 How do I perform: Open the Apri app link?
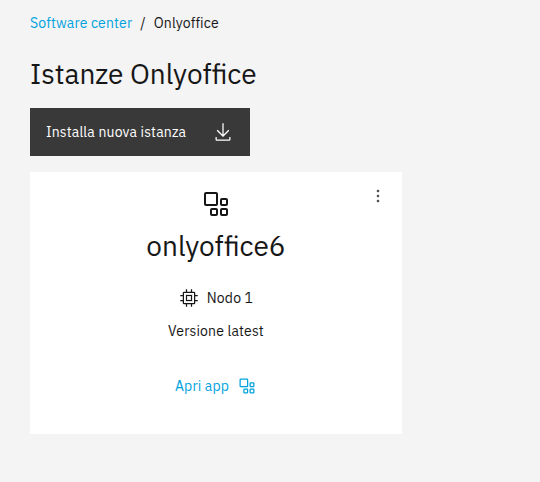click(x=215, y=386)
